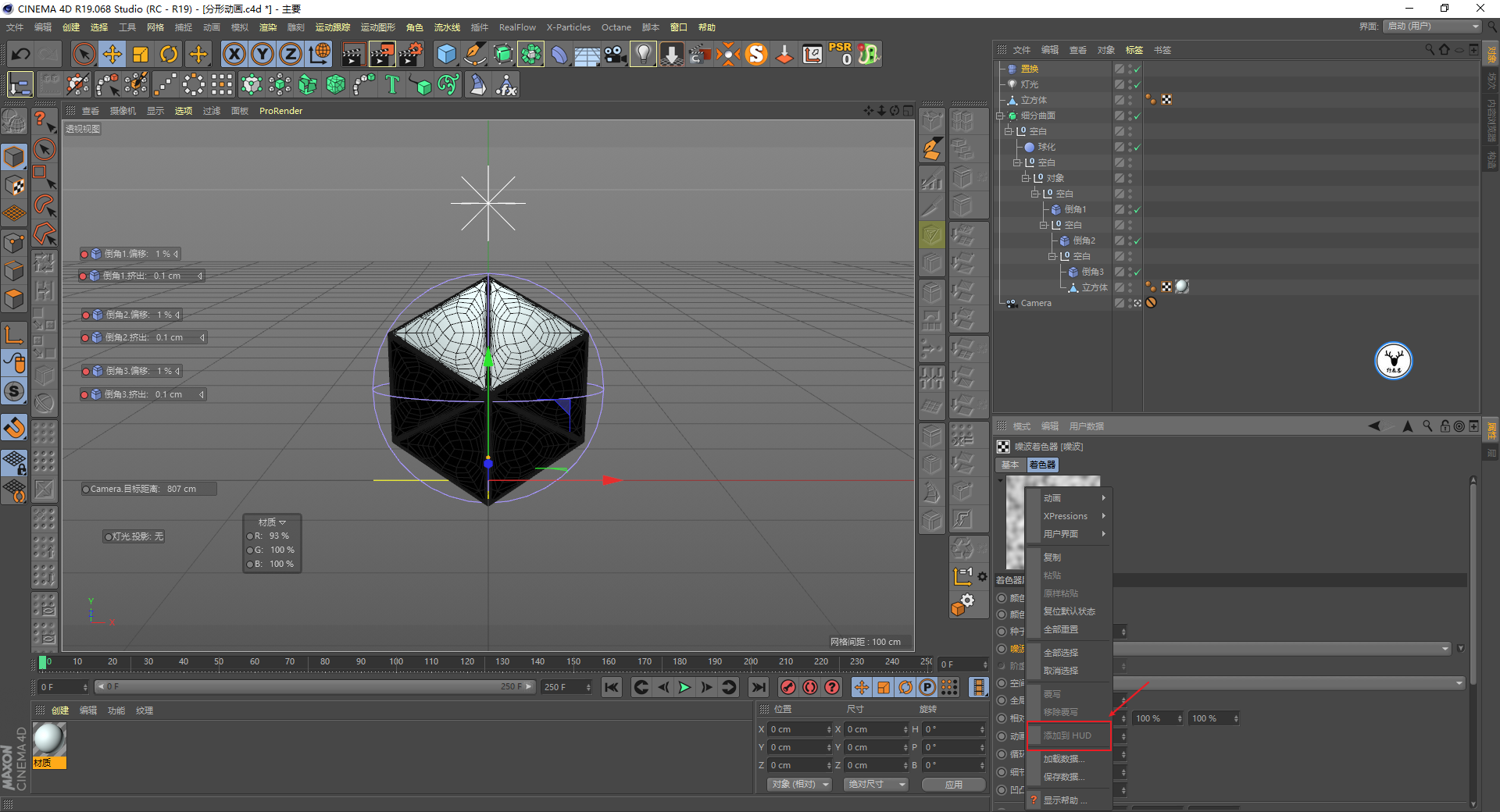Click the S snap icon in left palette
This screenshot has height=812, width=1500.
(15, 391)
